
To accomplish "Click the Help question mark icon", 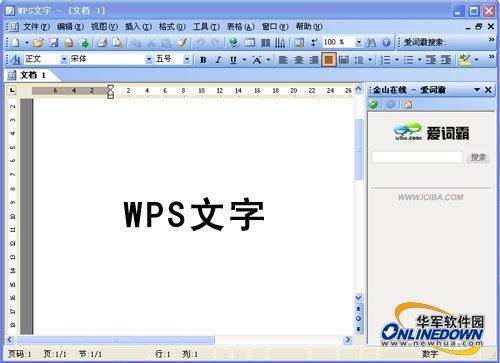I will [x=386, y=42].
